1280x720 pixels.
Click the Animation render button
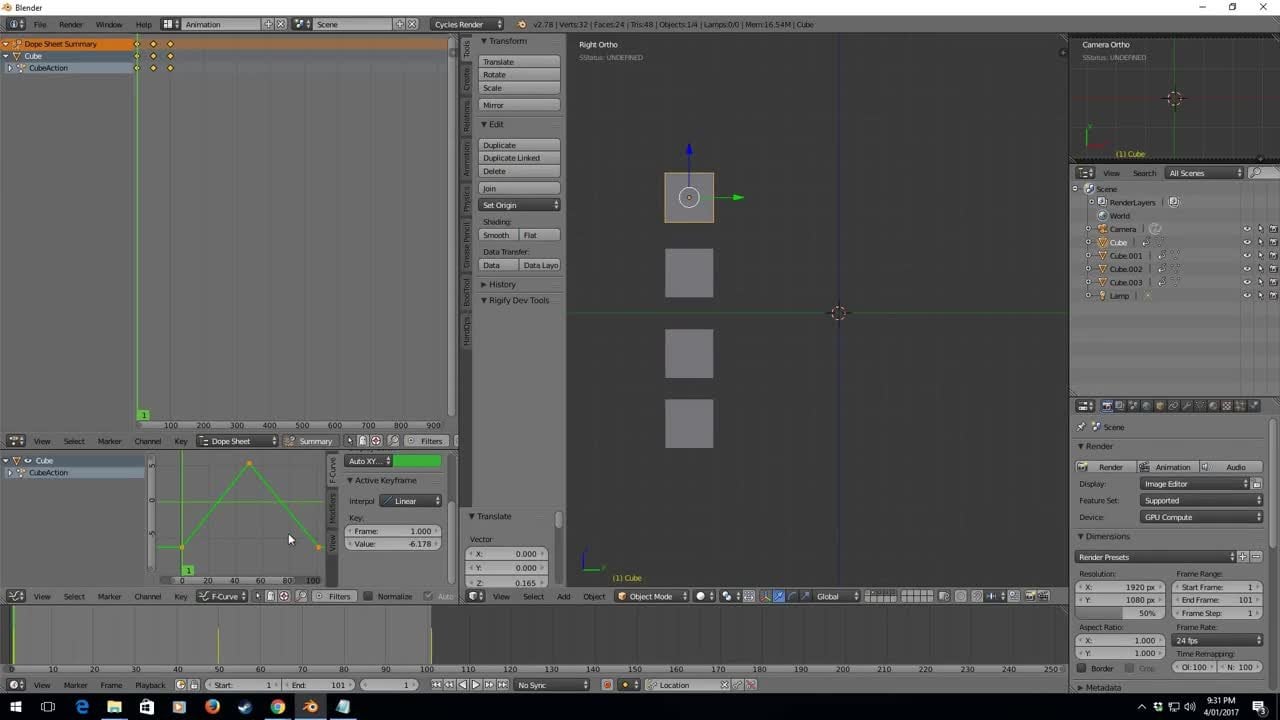coord(1166,467)
